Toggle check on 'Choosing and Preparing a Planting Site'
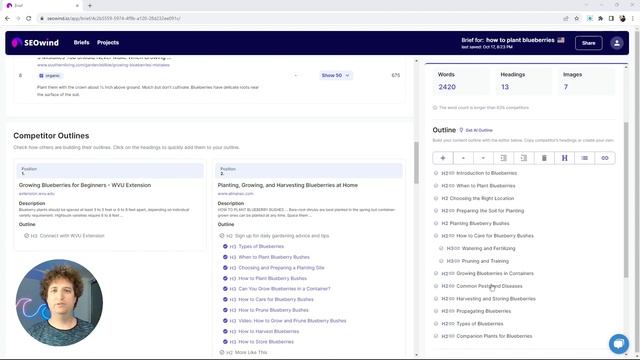Screen dimensions: 640x360 point(225,268)
